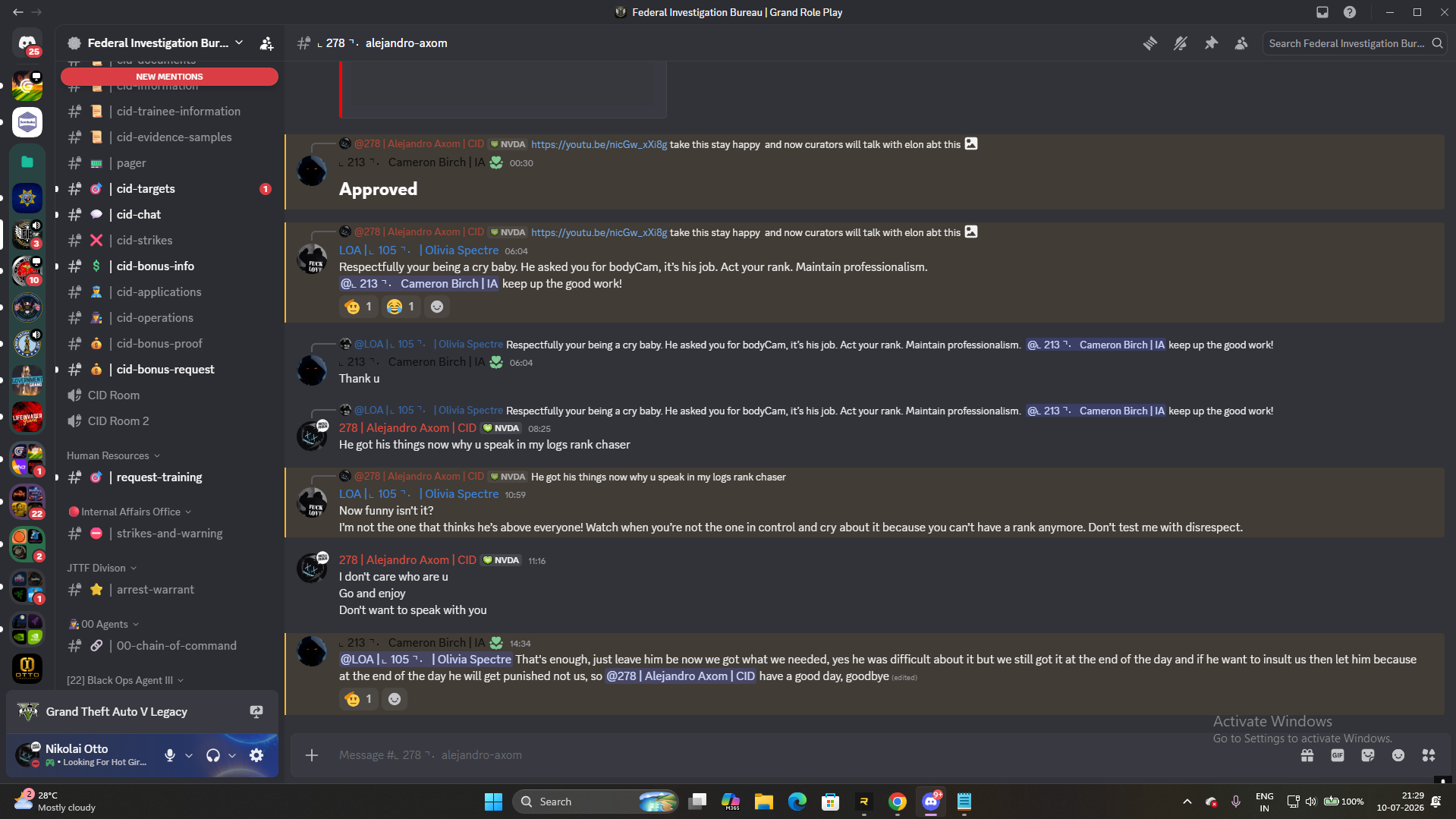Open Microsoft Edge from the taskbar

pos(797,802)
